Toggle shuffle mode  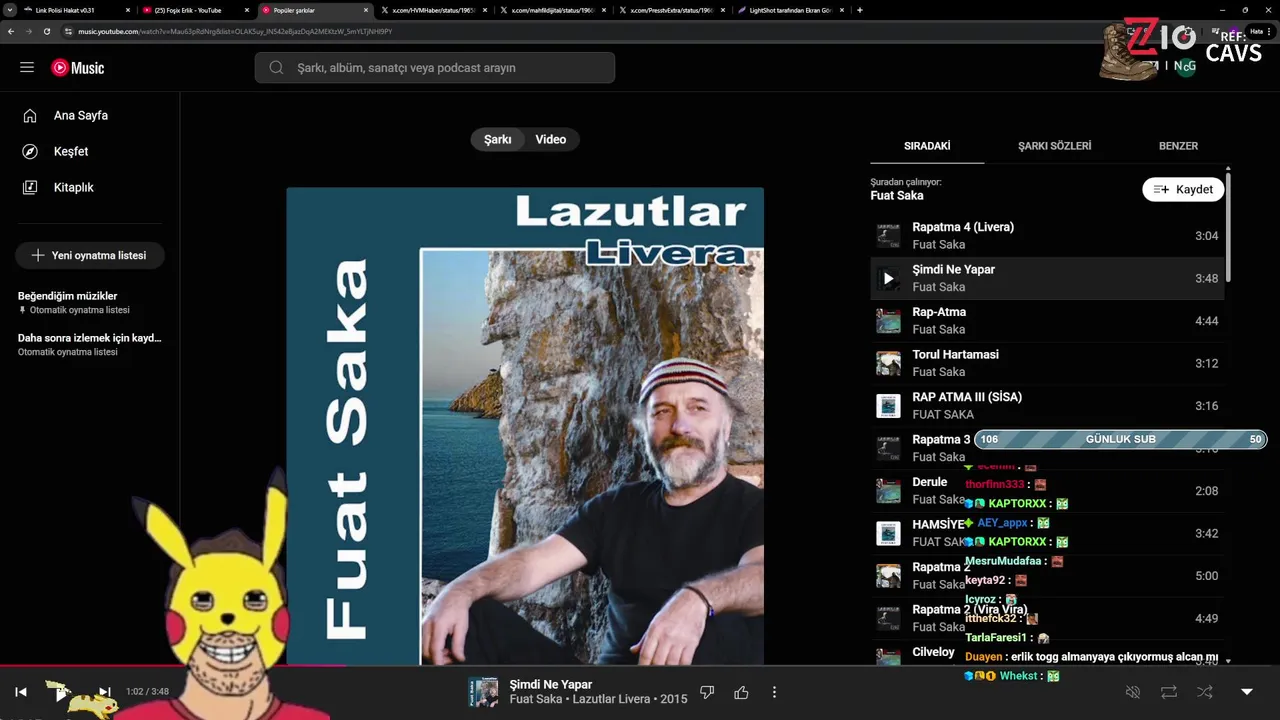tap(1205, 692)
